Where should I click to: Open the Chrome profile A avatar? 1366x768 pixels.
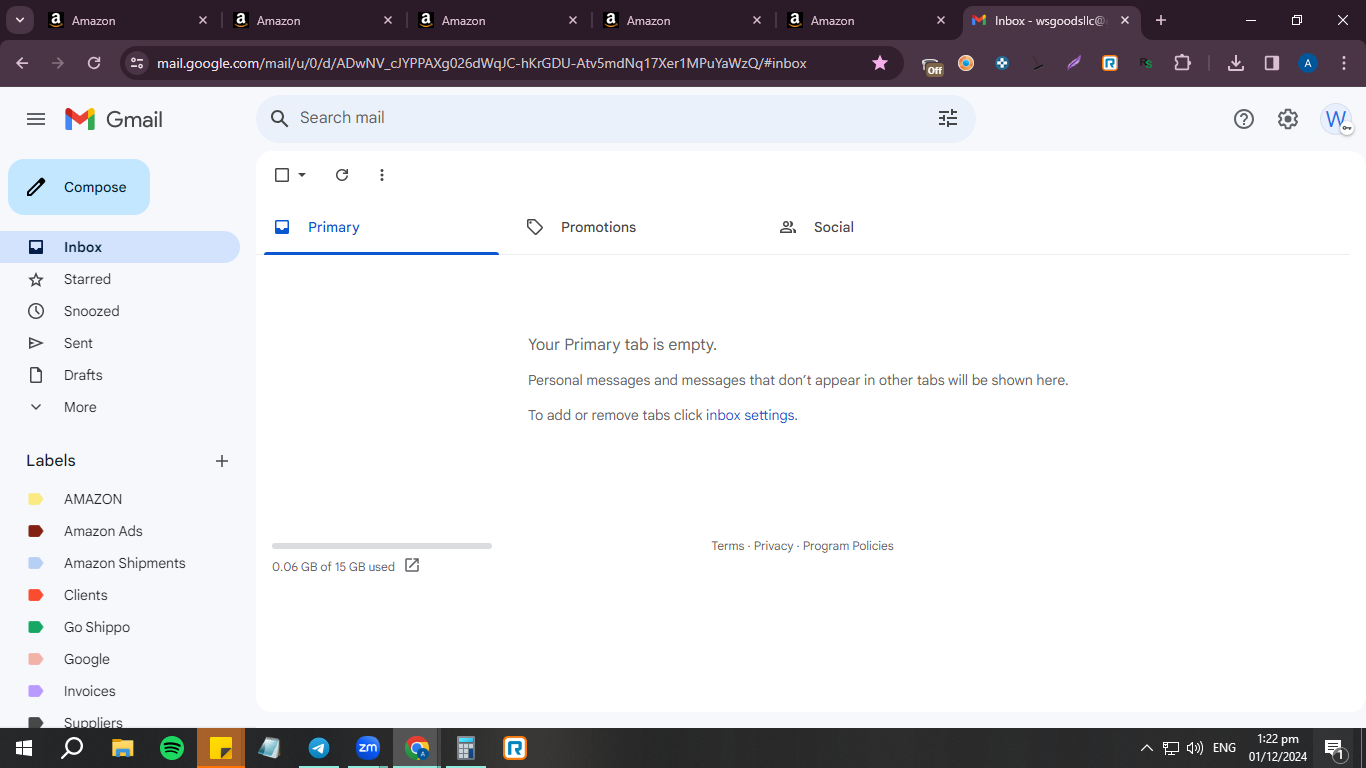pyautogui.click(x=1307, y=63)
